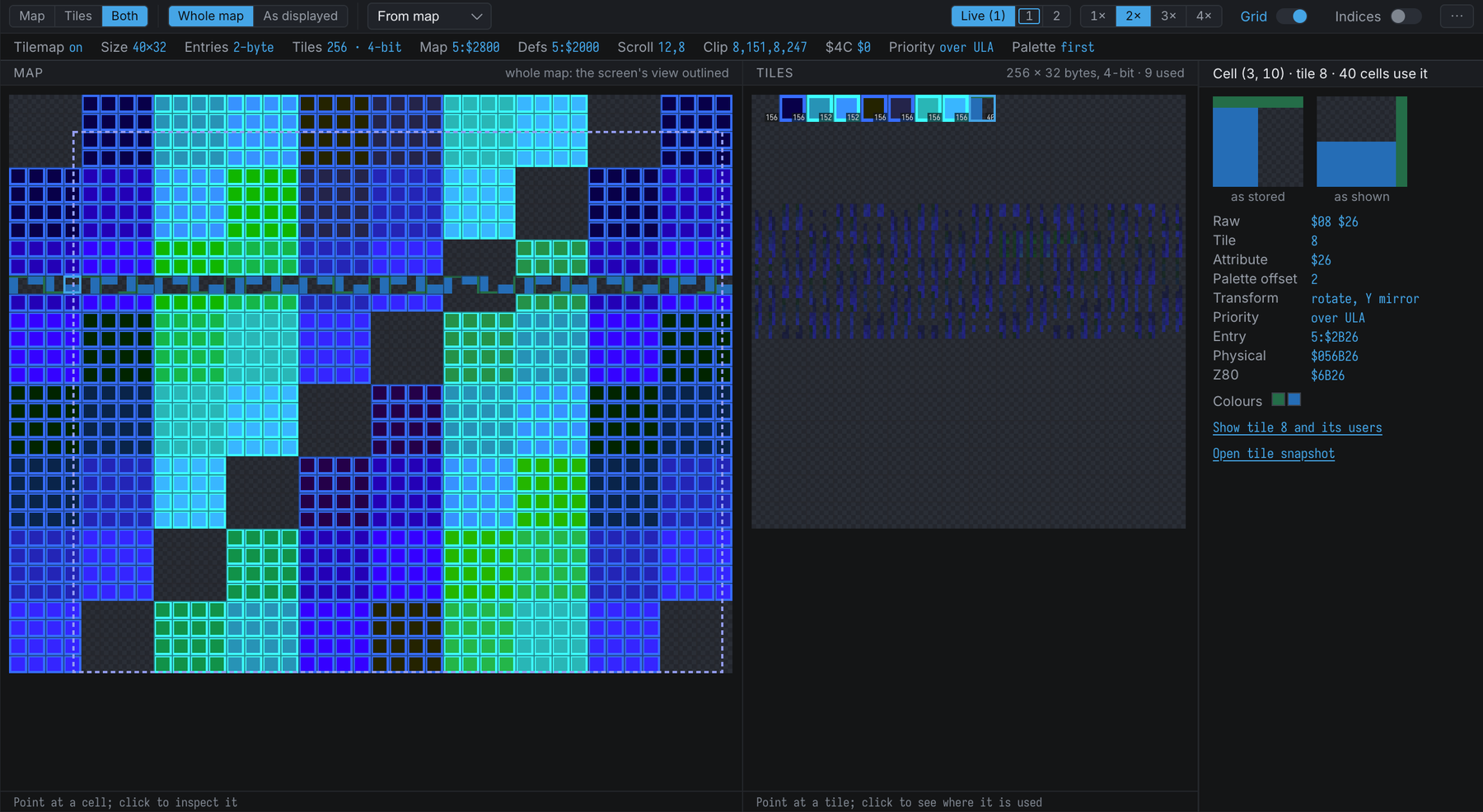Viewport: 1483px width, 812px height.
Task: Click the Scroll 12,8 value
Action: (671, 48)
